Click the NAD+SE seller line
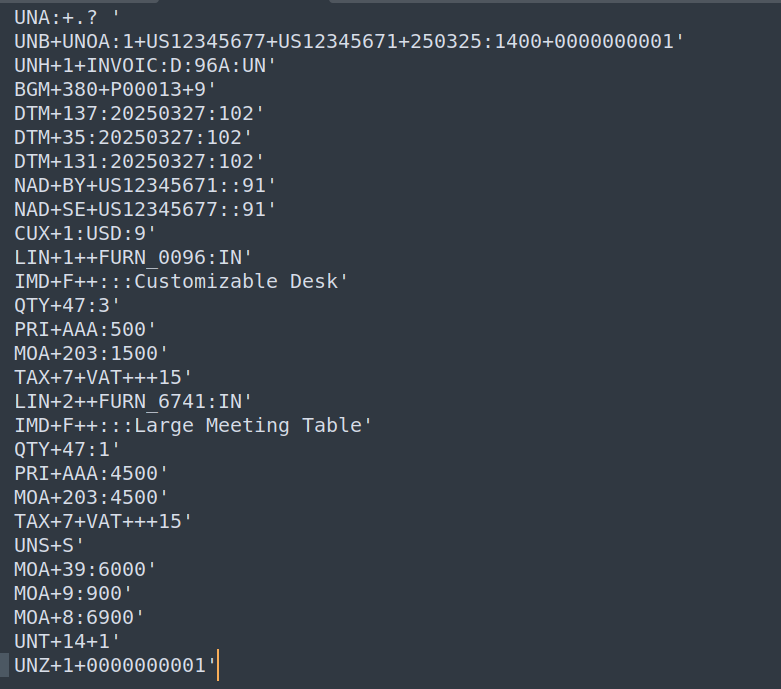The width and height of the screenshot is (781, 689). pyautogui.click(x=145, y=210)
